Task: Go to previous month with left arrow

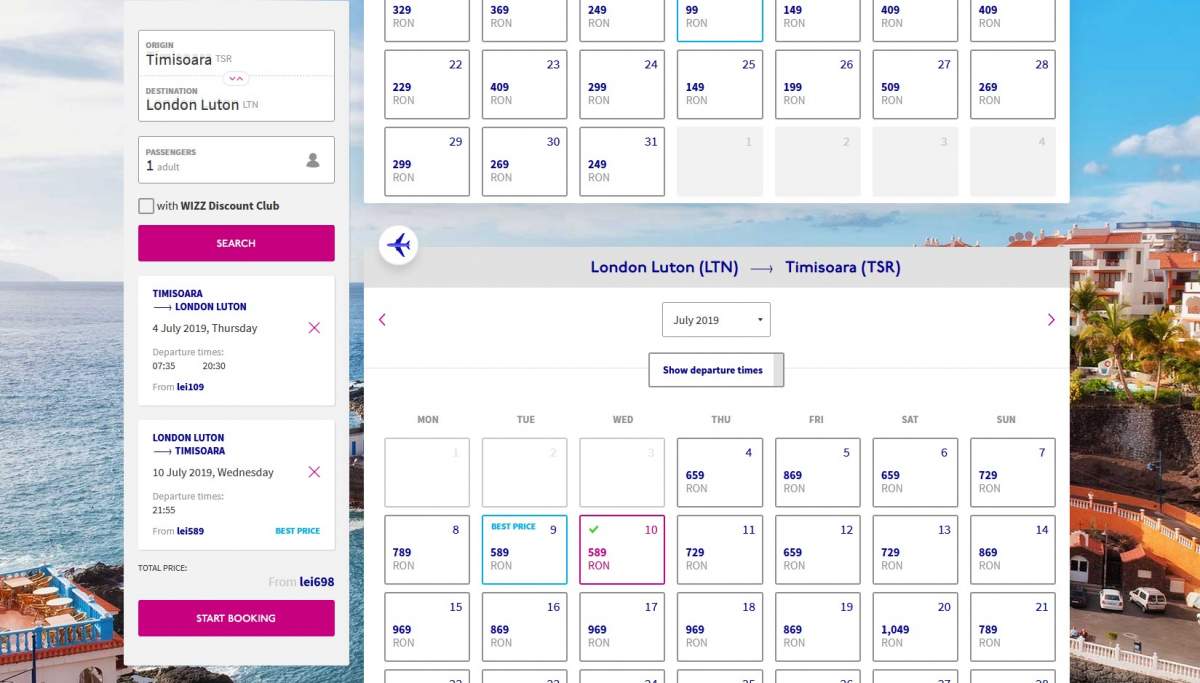Action: [382, 320]
